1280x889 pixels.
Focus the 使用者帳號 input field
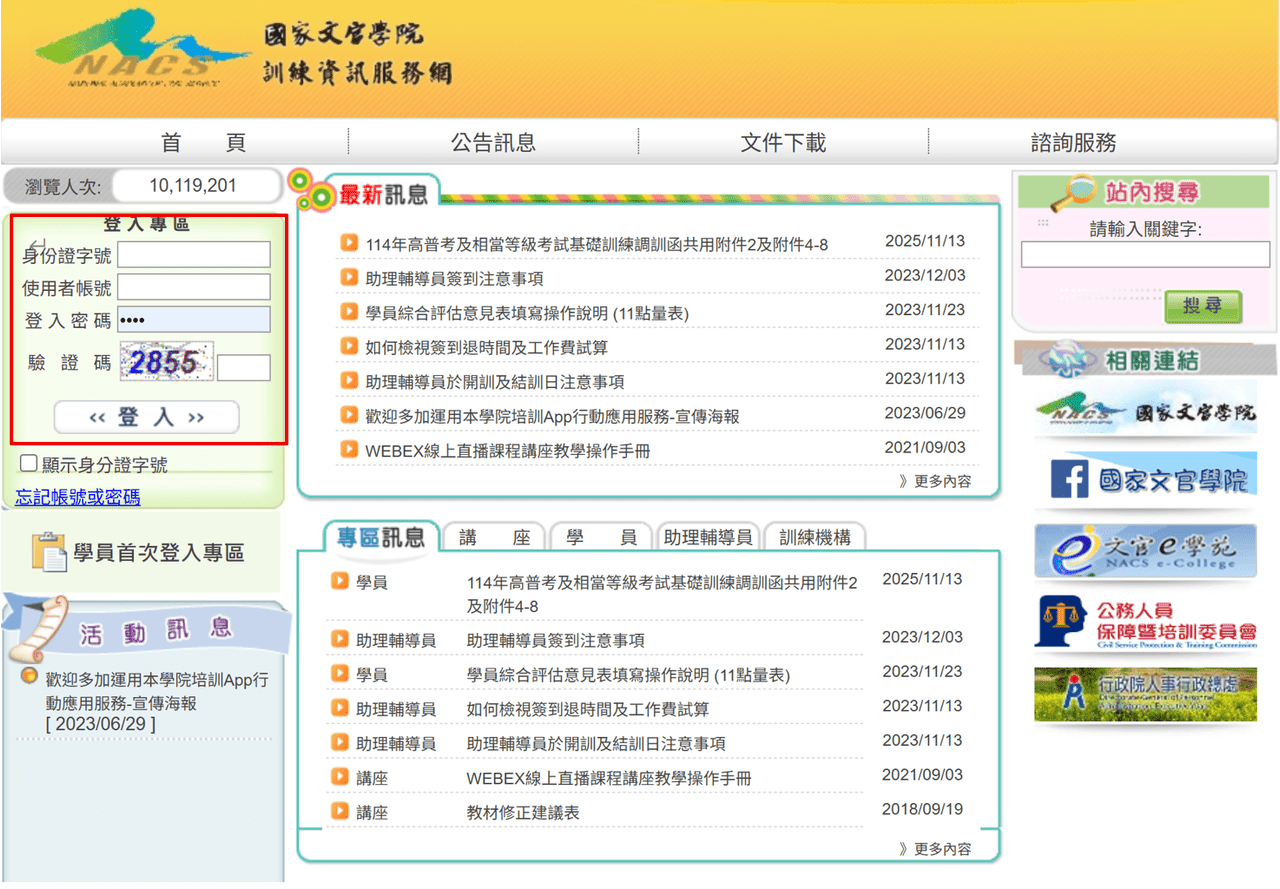[194, 288]
